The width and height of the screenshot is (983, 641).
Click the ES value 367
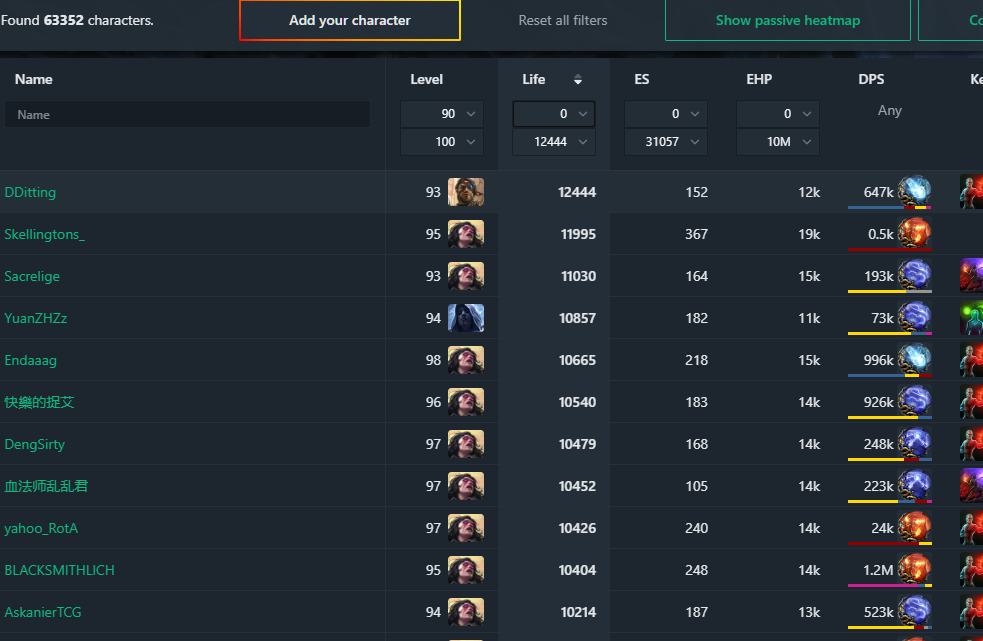point(696,234)
